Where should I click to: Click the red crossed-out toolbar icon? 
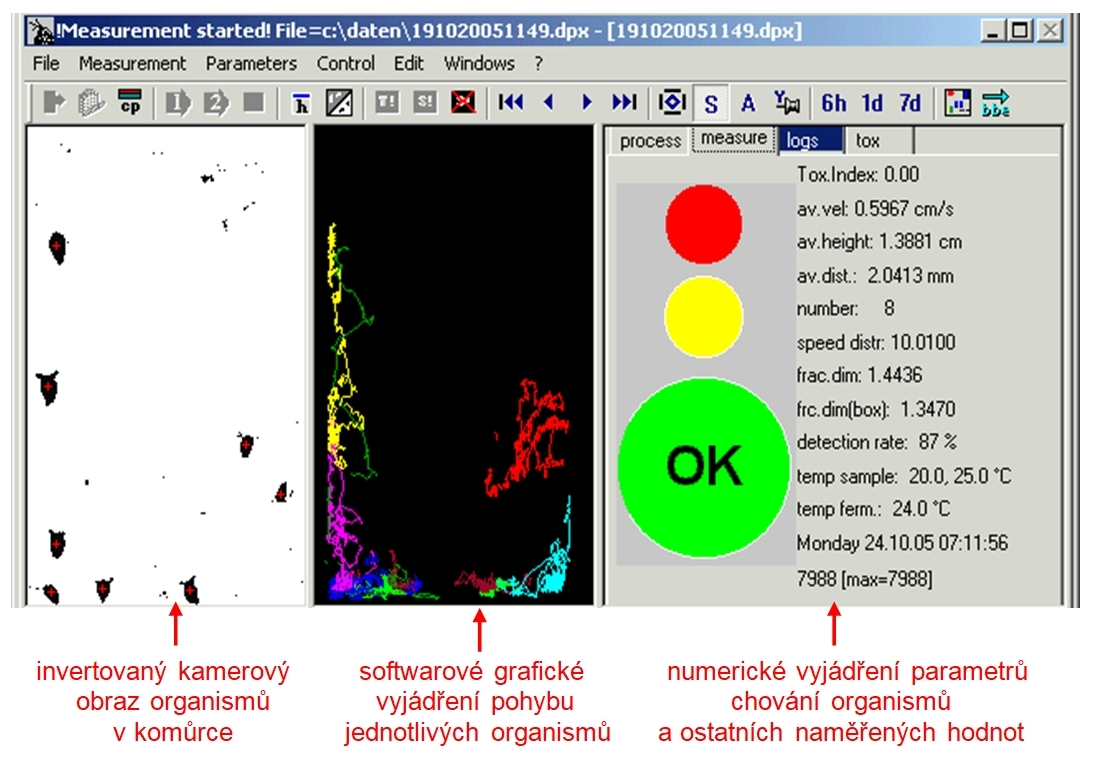pos(463,103)
